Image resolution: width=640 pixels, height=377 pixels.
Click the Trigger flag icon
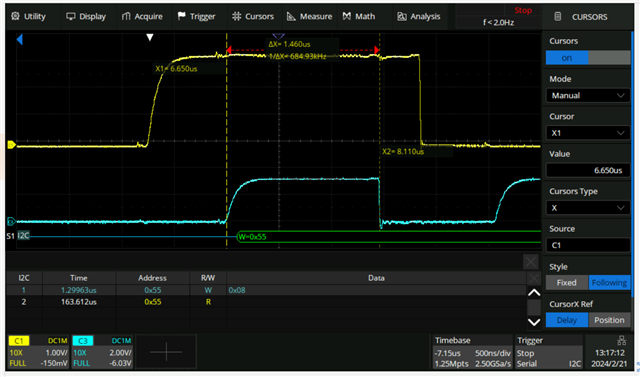coord(181,16)
